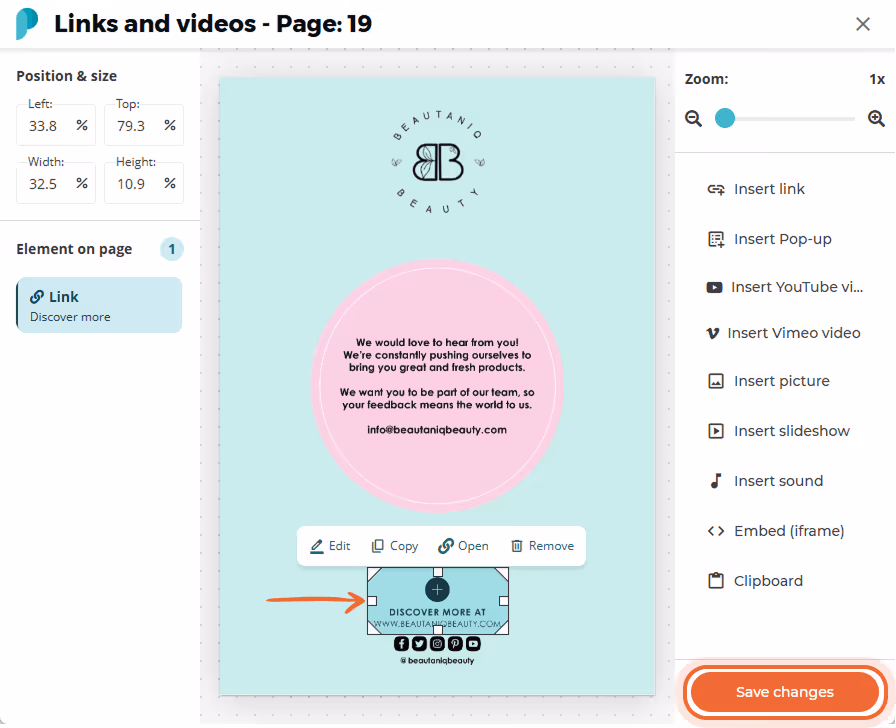
Task: Click Remove in the link toolbar
Action: coord(542,546)
